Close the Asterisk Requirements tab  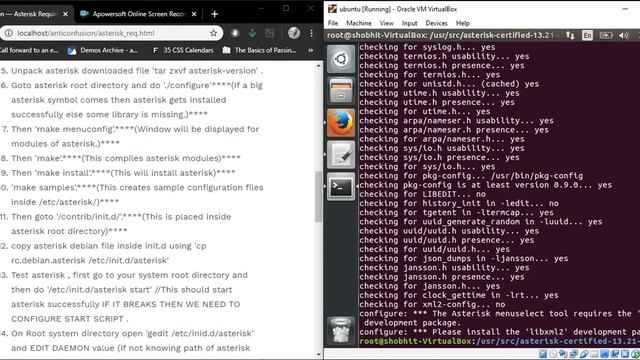pyautogui.click(x=65, y=14)
